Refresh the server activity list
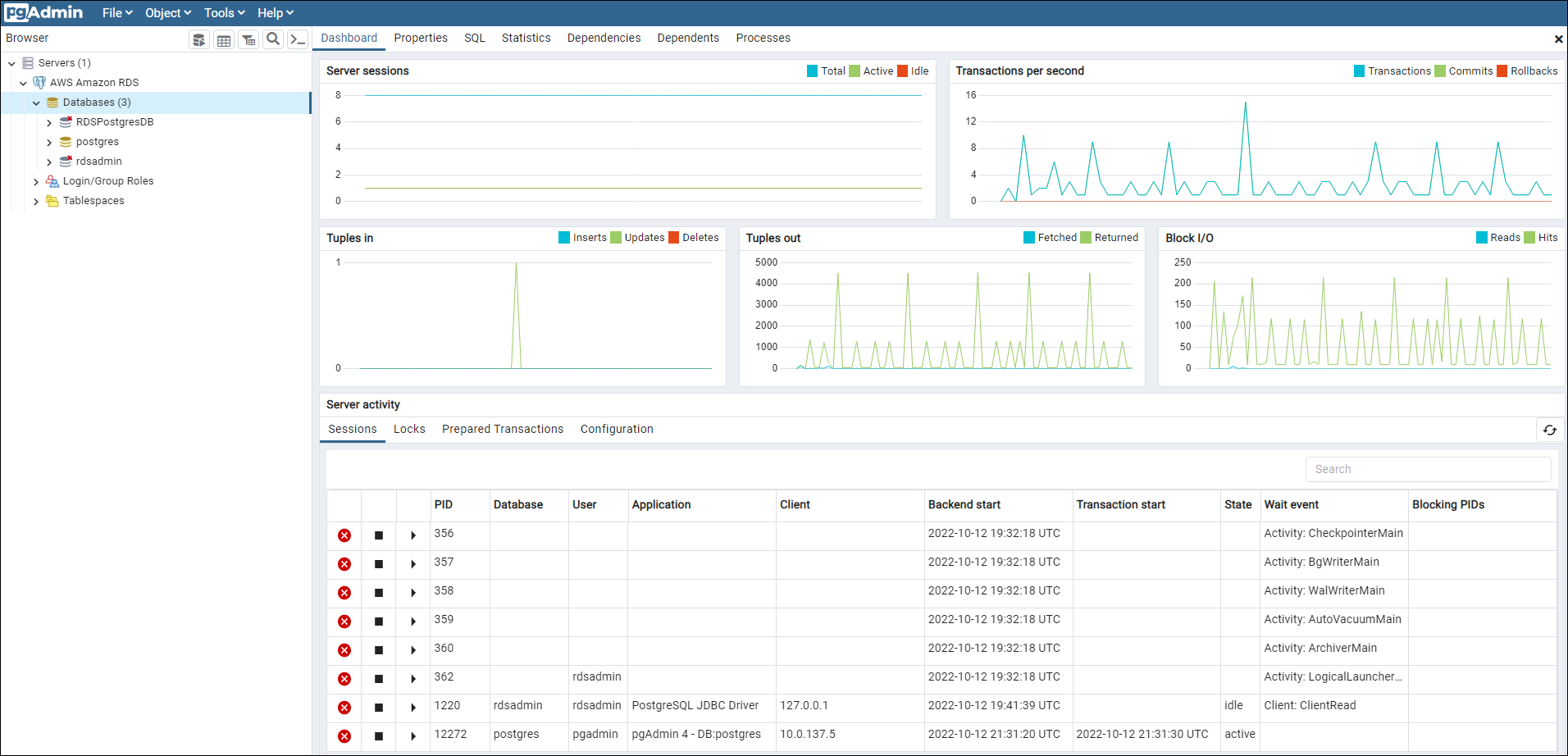 1550,430
